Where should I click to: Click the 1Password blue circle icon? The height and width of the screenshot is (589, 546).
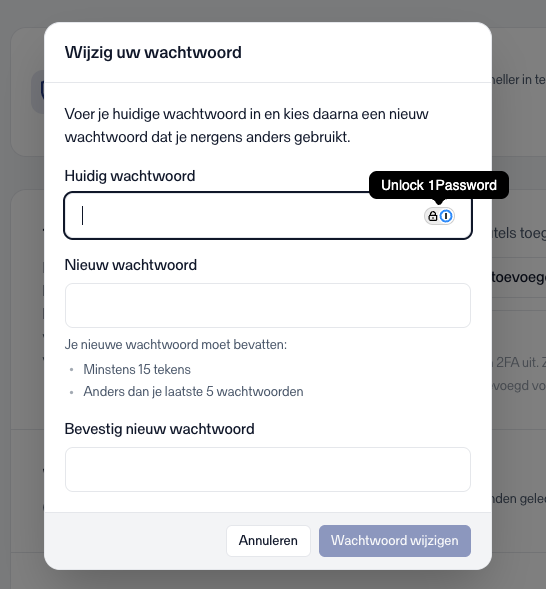pyautogui.click(x=446, y=216)
